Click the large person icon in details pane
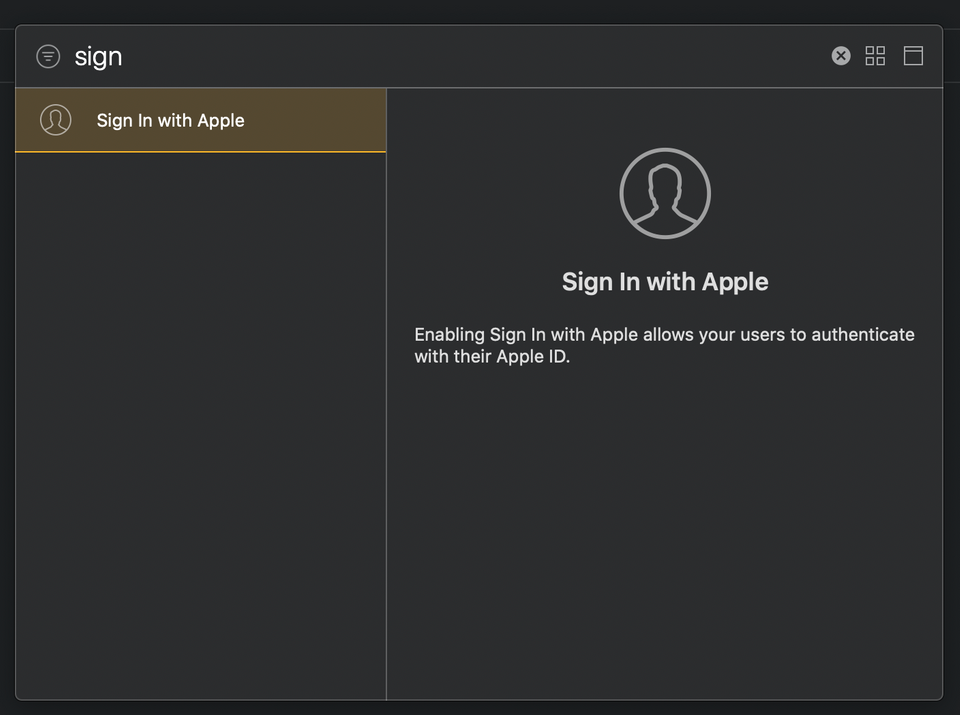The image size is (960, 715). pyautogui.click(x=665, y=193)
